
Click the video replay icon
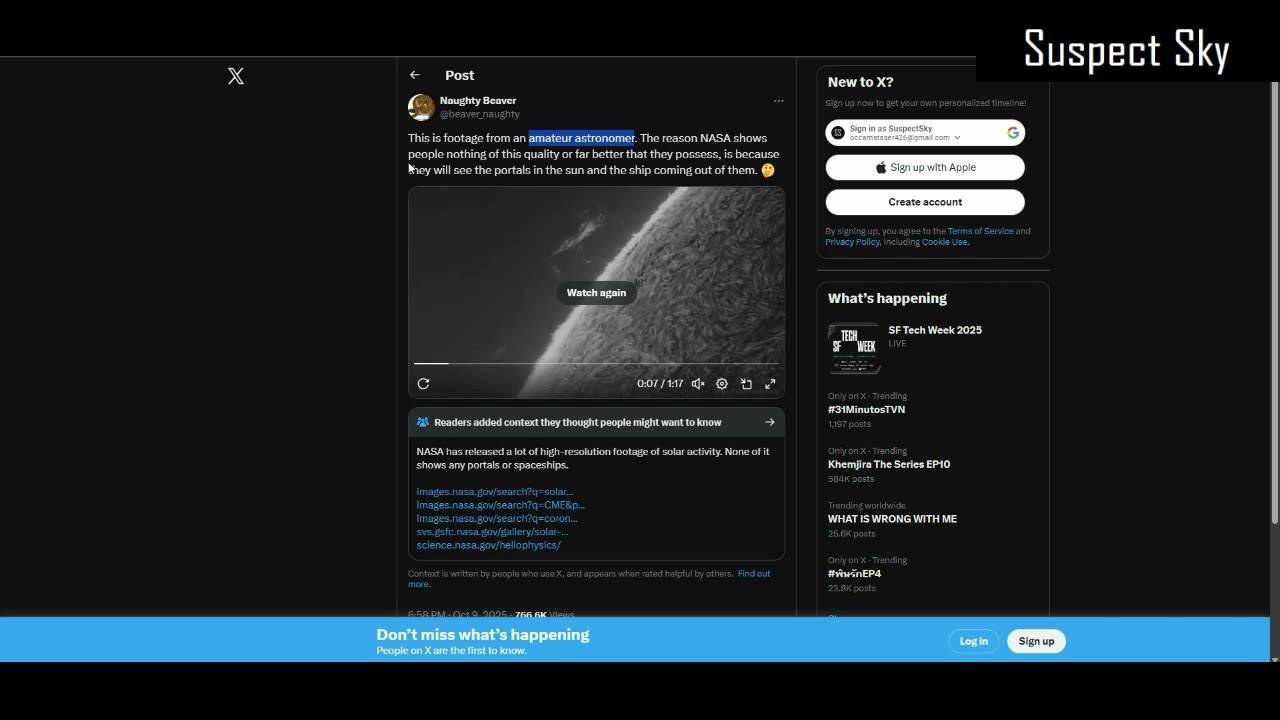click(423, 384)
